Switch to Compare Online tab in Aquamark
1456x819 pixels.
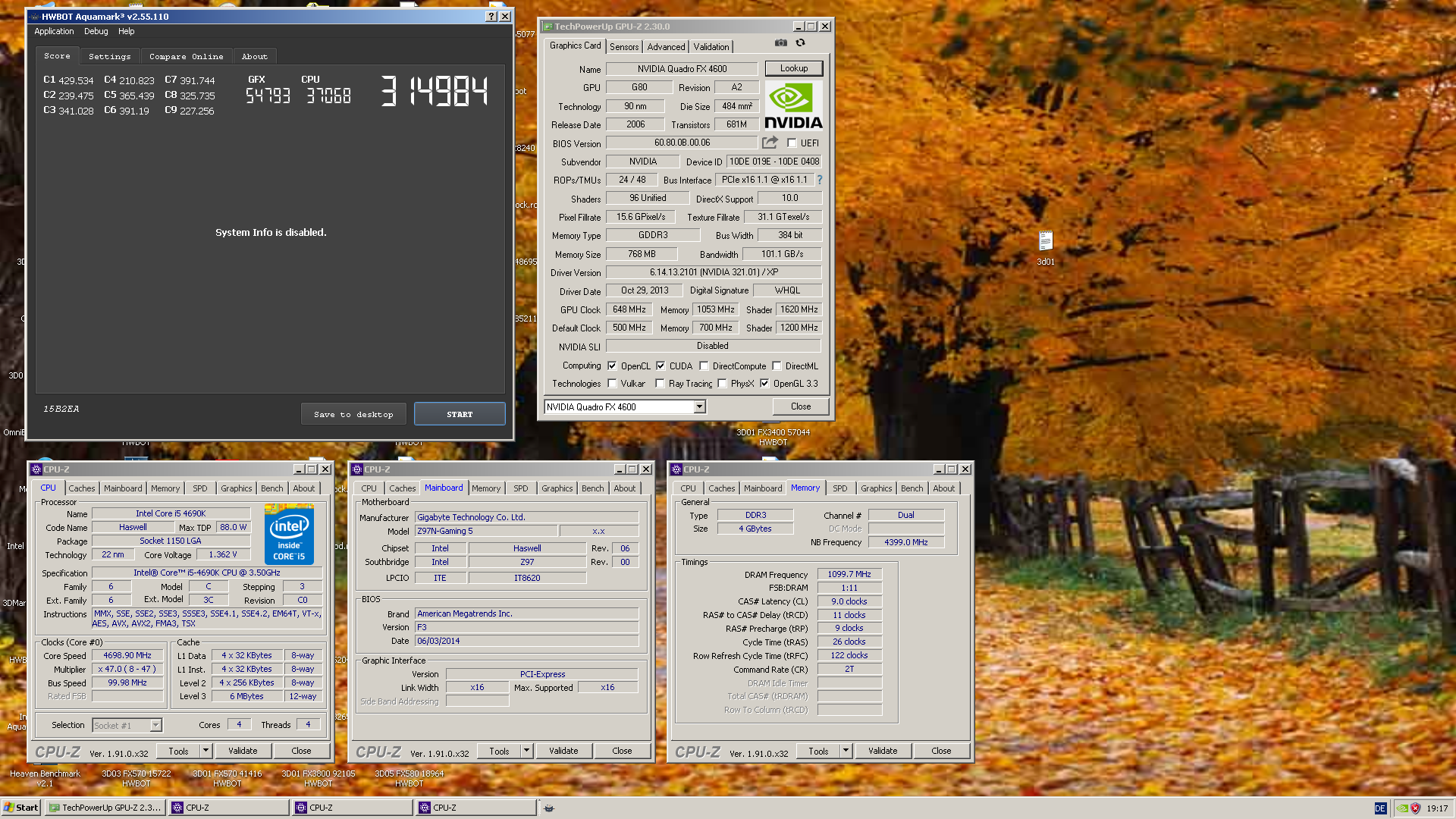(187, 57)
